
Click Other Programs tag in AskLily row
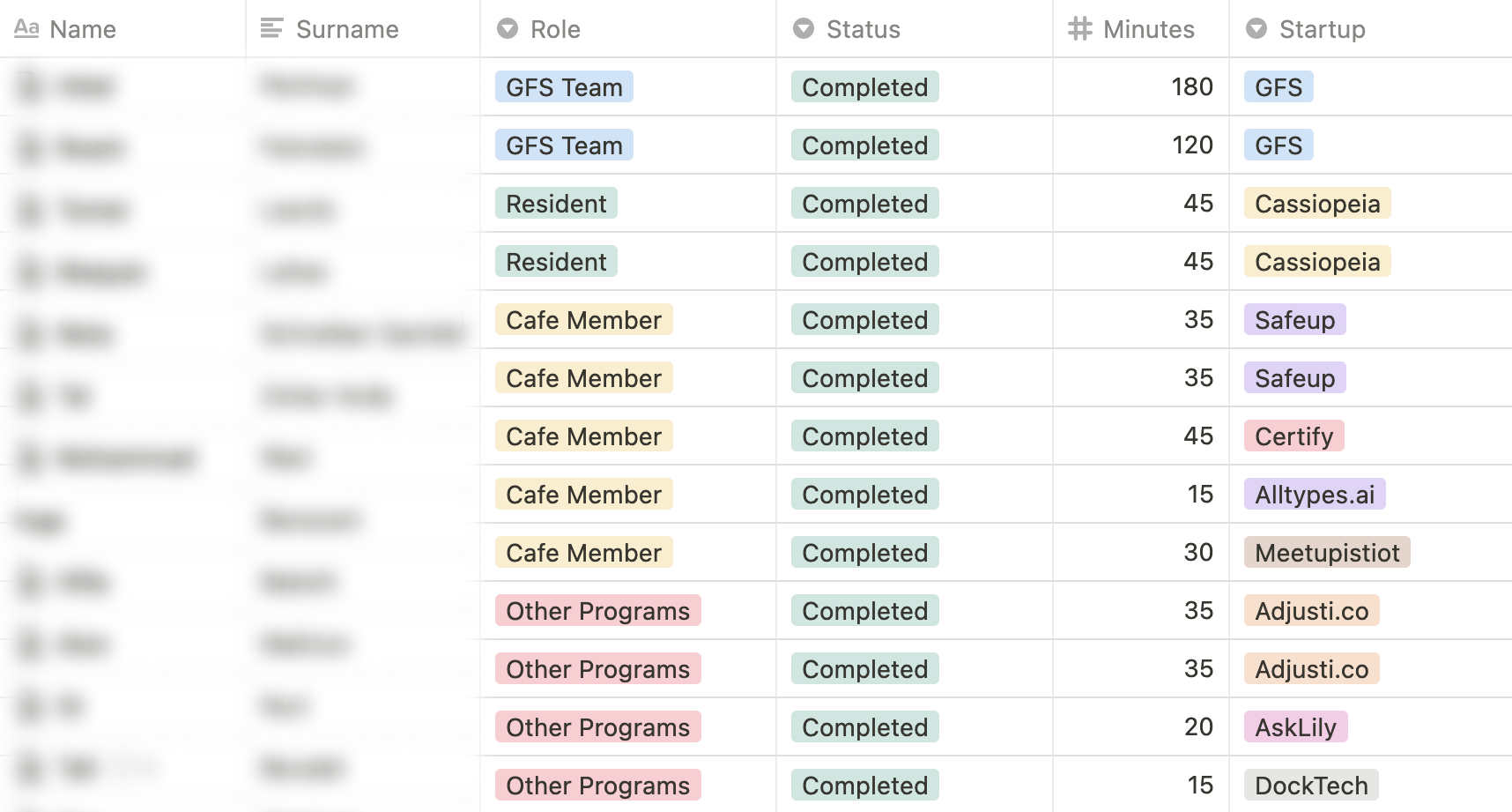click(x=598, y=726)
